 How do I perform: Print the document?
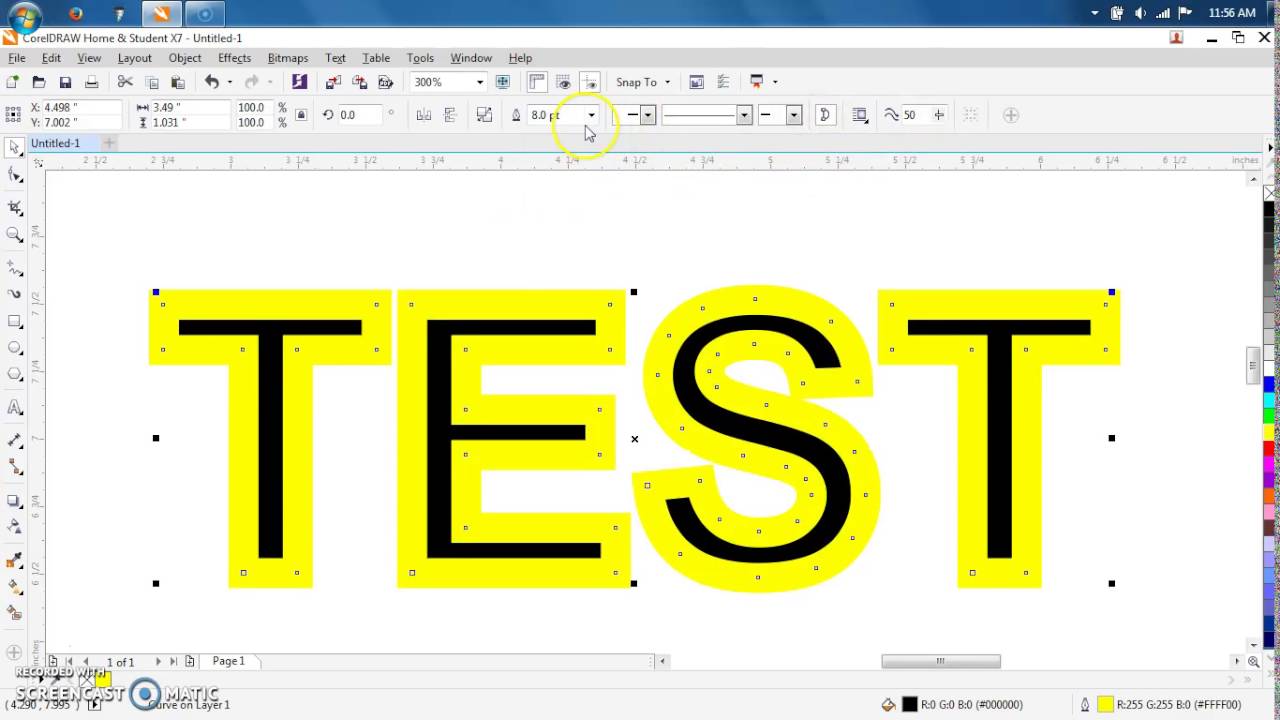[91, 82]
